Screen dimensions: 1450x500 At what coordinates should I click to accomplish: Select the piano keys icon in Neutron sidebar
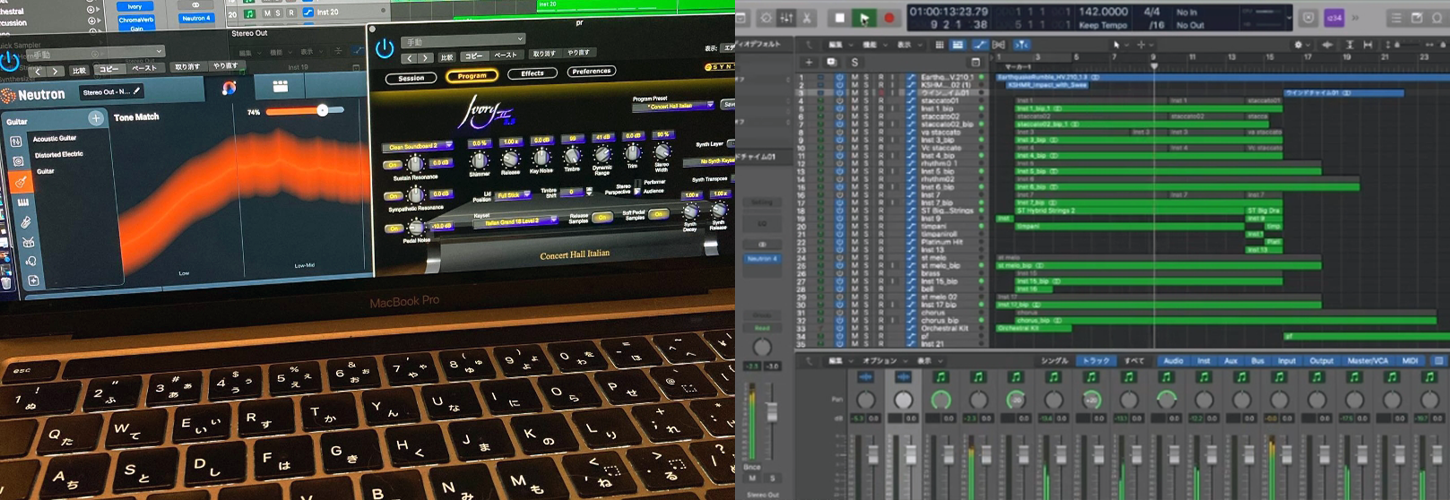[22, 202]
